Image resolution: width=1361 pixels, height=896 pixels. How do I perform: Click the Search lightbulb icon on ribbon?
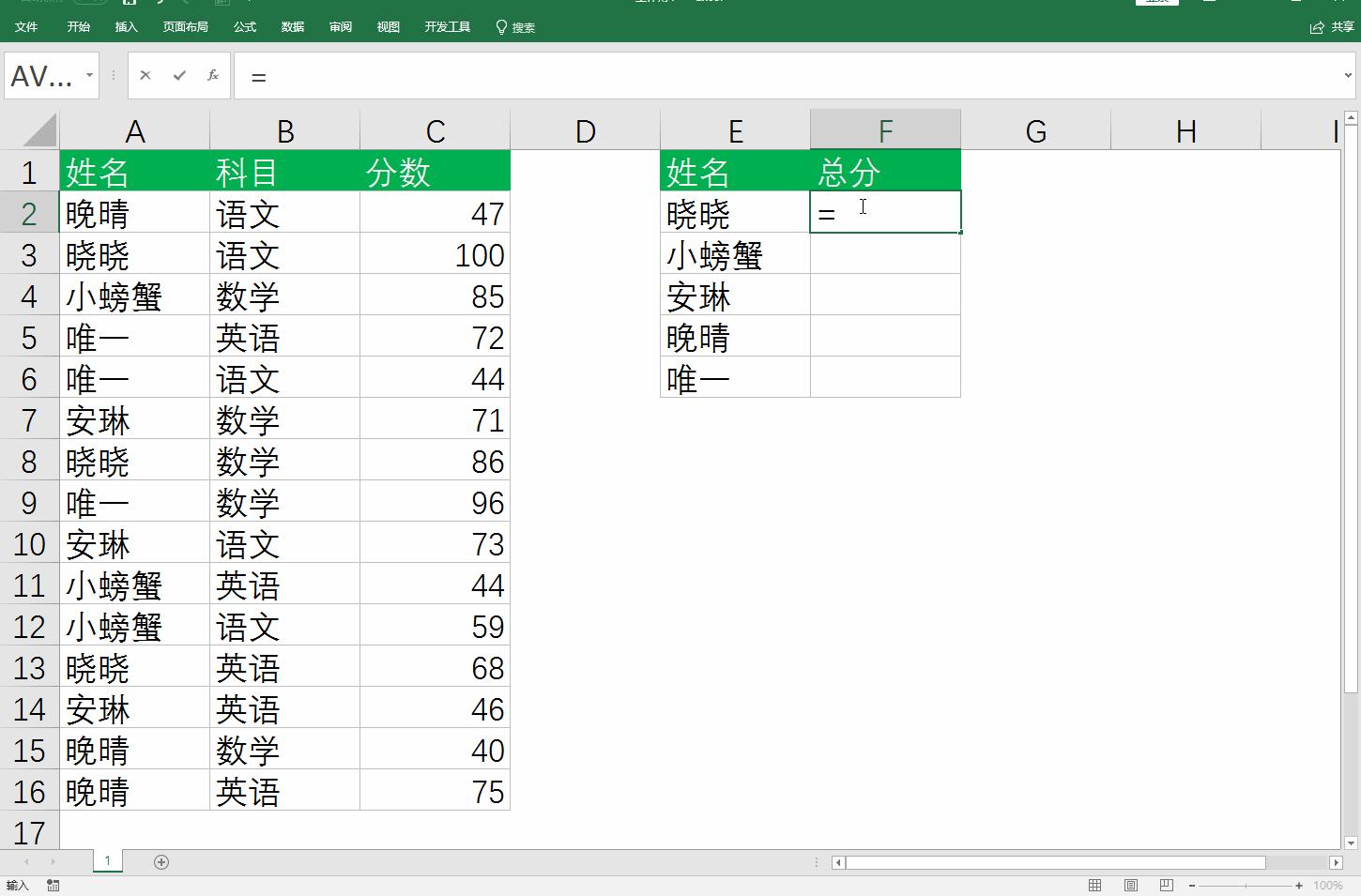click(x=500, y=27)
